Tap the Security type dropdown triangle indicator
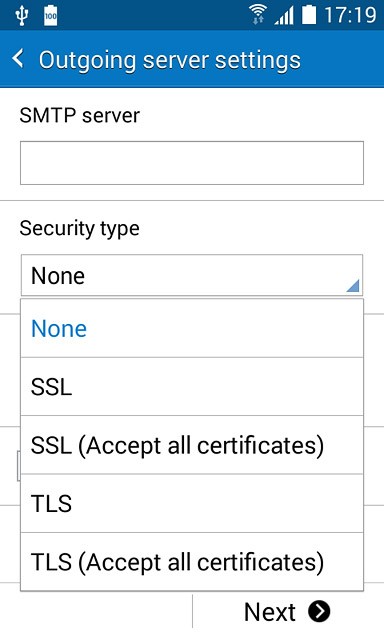Viewport: 384px width, 640px height. (x=353, y=285)
